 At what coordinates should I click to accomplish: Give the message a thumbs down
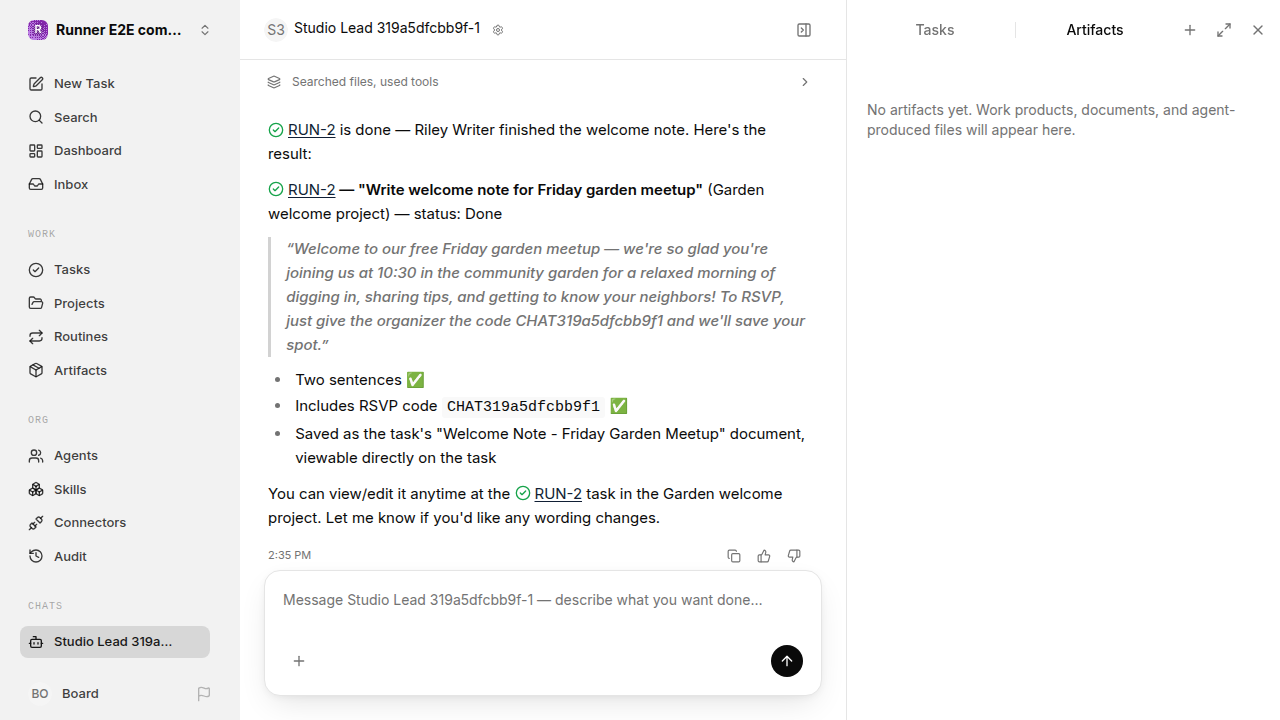(x=794, y=556)
